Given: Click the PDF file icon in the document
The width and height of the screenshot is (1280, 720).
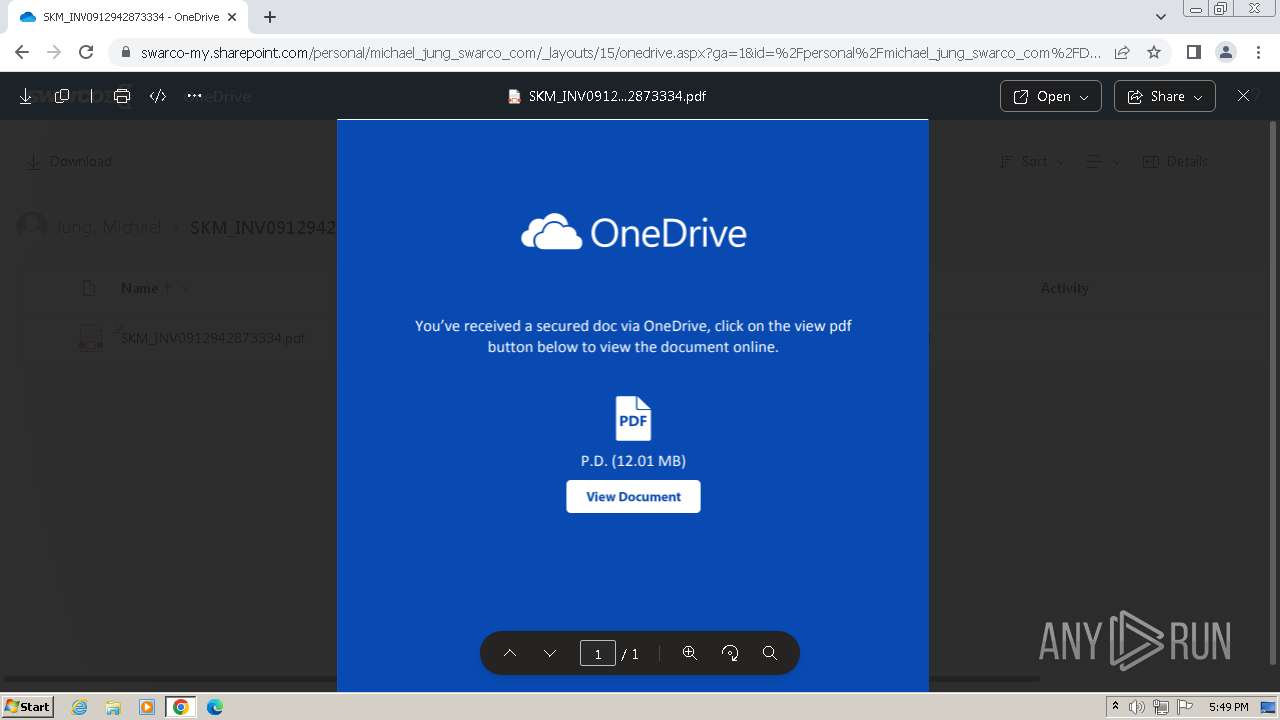Looking at the screenshot, I should pyautogui.click(x=633, y=418).
